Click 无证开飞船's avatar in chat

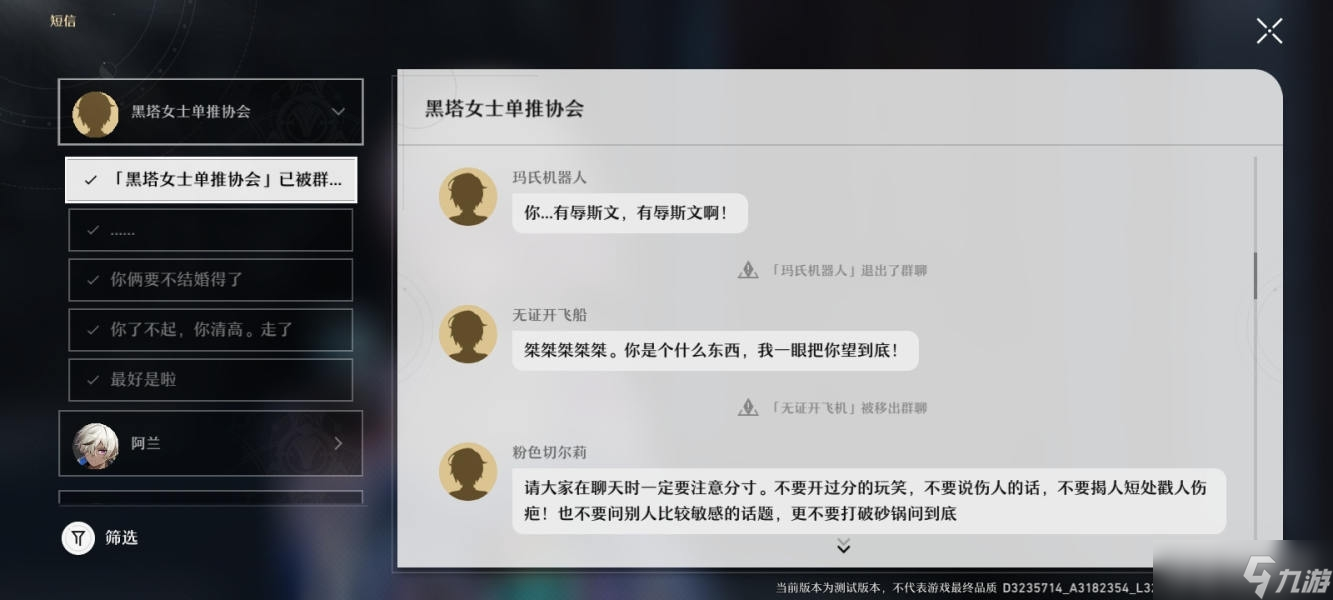[468, 334]
